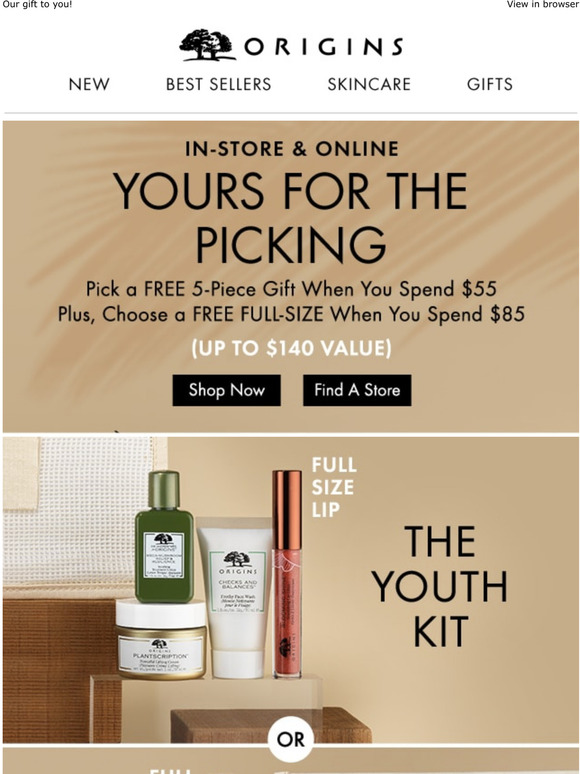Go to the SKINCARE section
The width and height of the screenshot is (580, 774).
click(369, 84)
